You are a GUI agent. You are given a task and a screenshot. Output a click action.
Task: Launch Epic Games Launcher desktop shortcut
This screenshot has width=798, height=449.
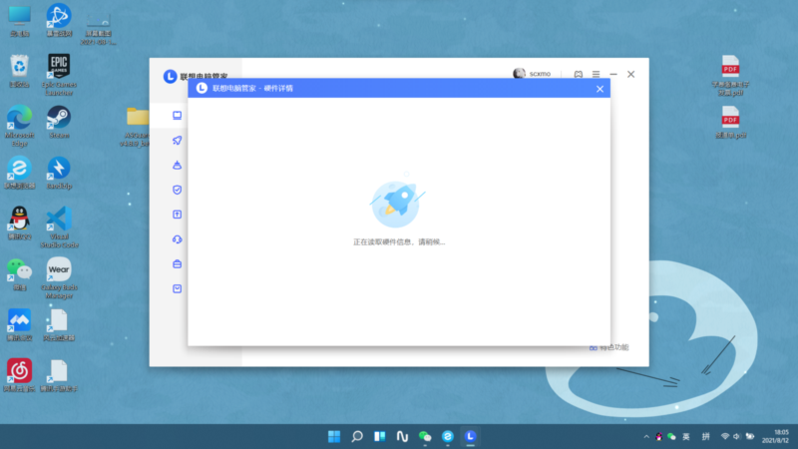click(58, 69)
